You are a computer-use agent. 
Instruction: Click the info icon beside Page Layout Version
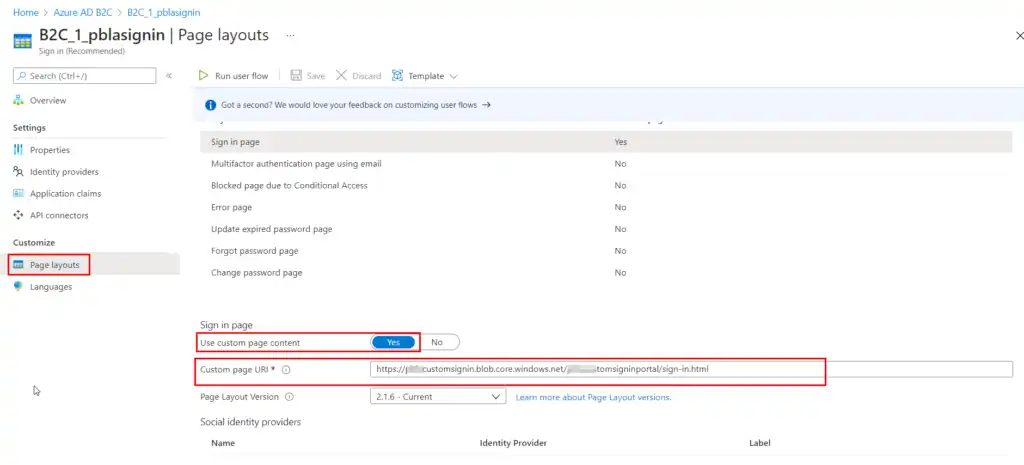[289, 396]
